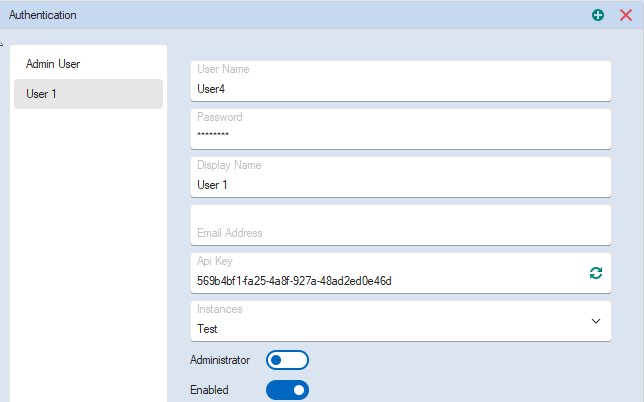
Task: Select Admin User in the user list
Action: [88, 64]
